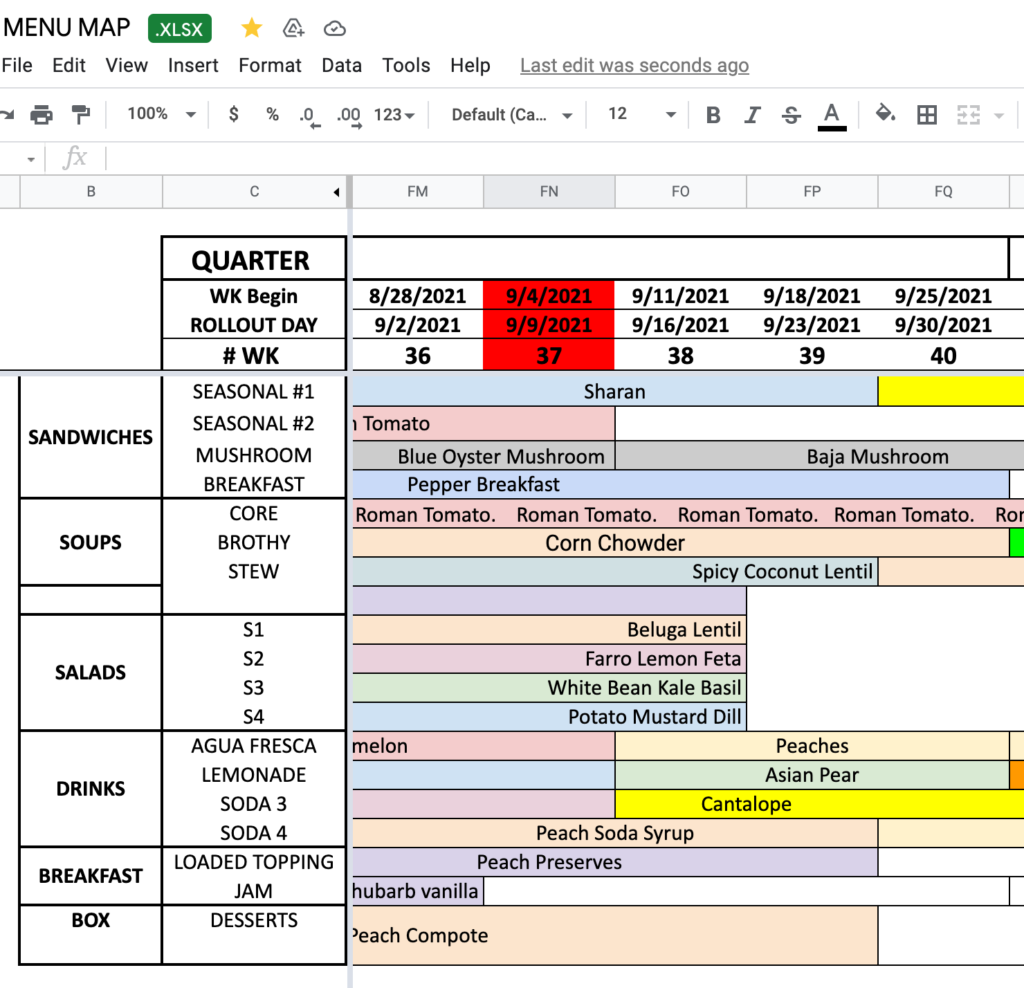Viewport: 1024px width, 988px height.
Task: Click the fx formula icon
Action: [74, 157]
